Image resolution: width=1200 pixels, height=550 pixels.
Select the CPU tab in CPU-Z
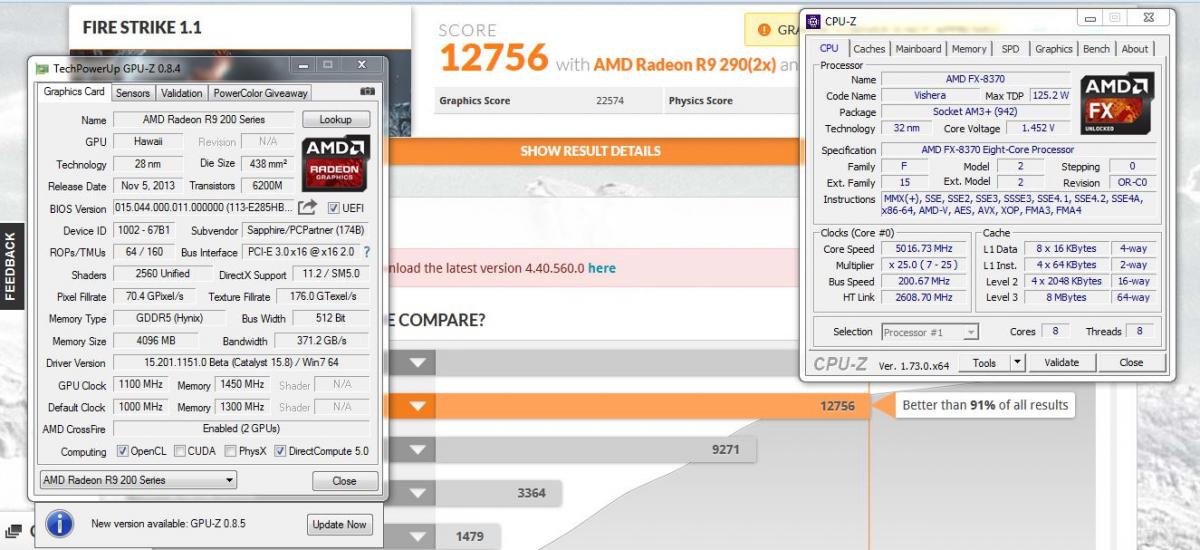pyautogui.click(x=829, y=48)
